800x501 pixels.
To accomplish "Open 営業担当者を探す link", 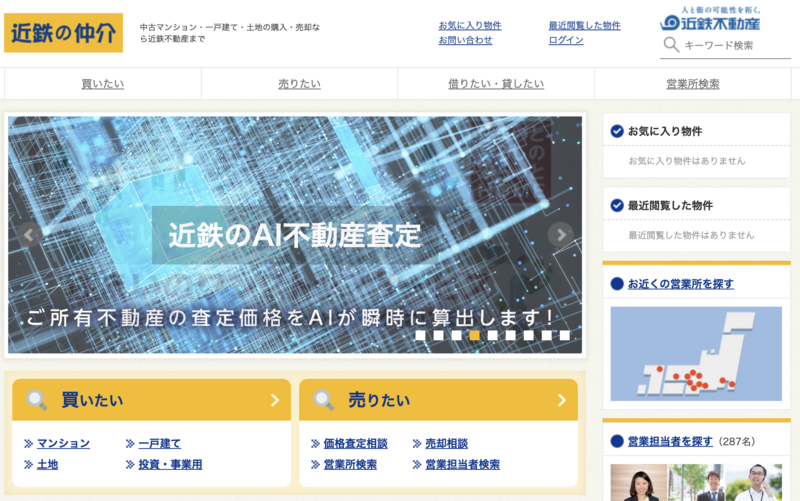I will tap(670, 441).
